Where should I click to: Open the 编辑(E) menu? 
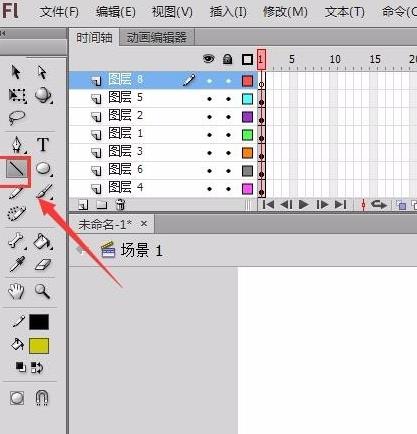tap(116, 12)
